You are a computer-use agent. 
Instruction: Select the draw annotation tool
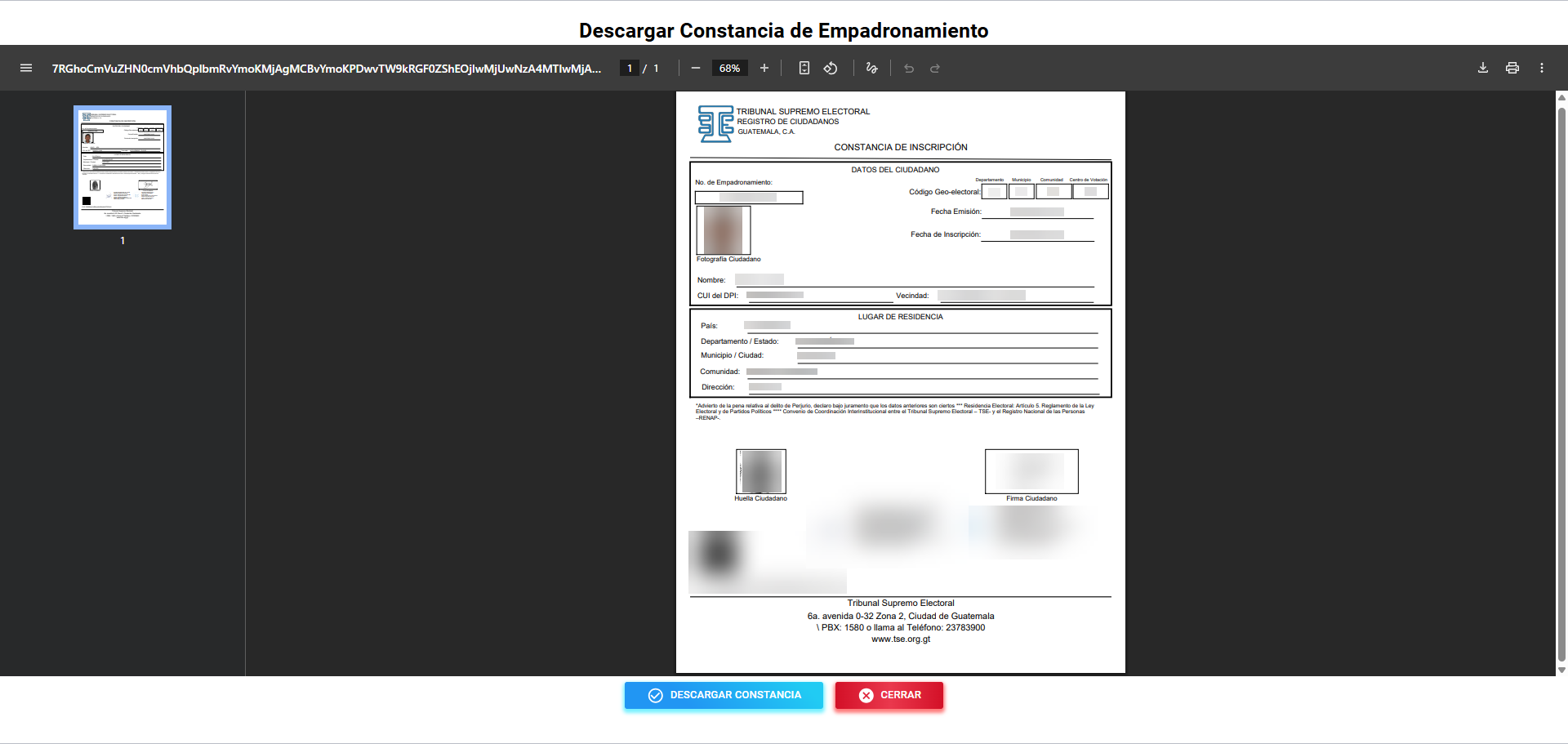pos(872,69)
